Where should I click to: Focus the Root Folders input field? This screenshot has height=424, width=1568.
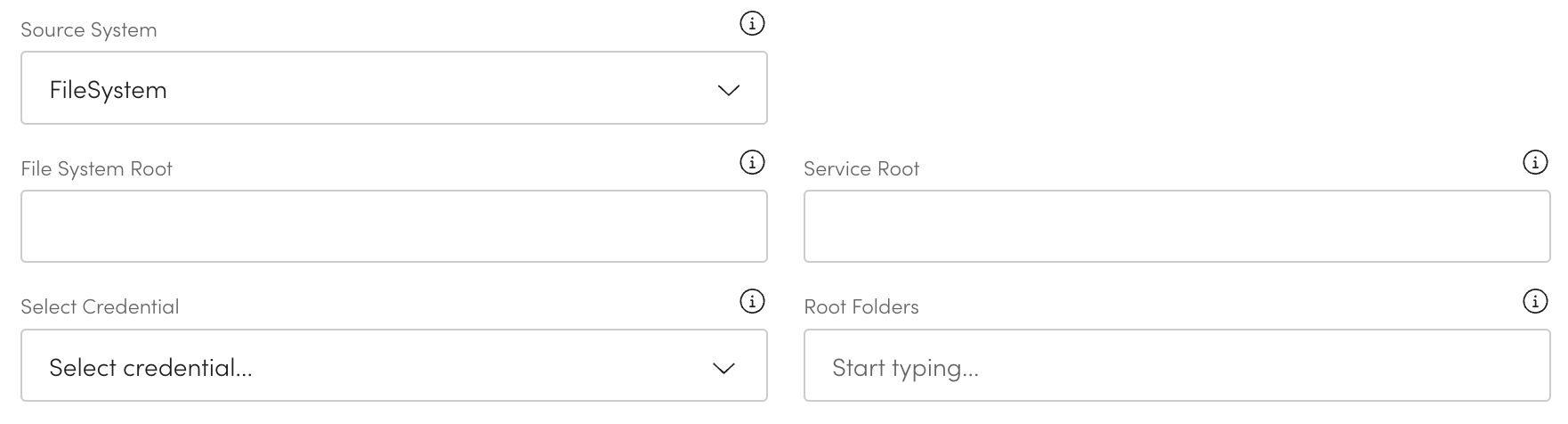tap(1176, 366)
